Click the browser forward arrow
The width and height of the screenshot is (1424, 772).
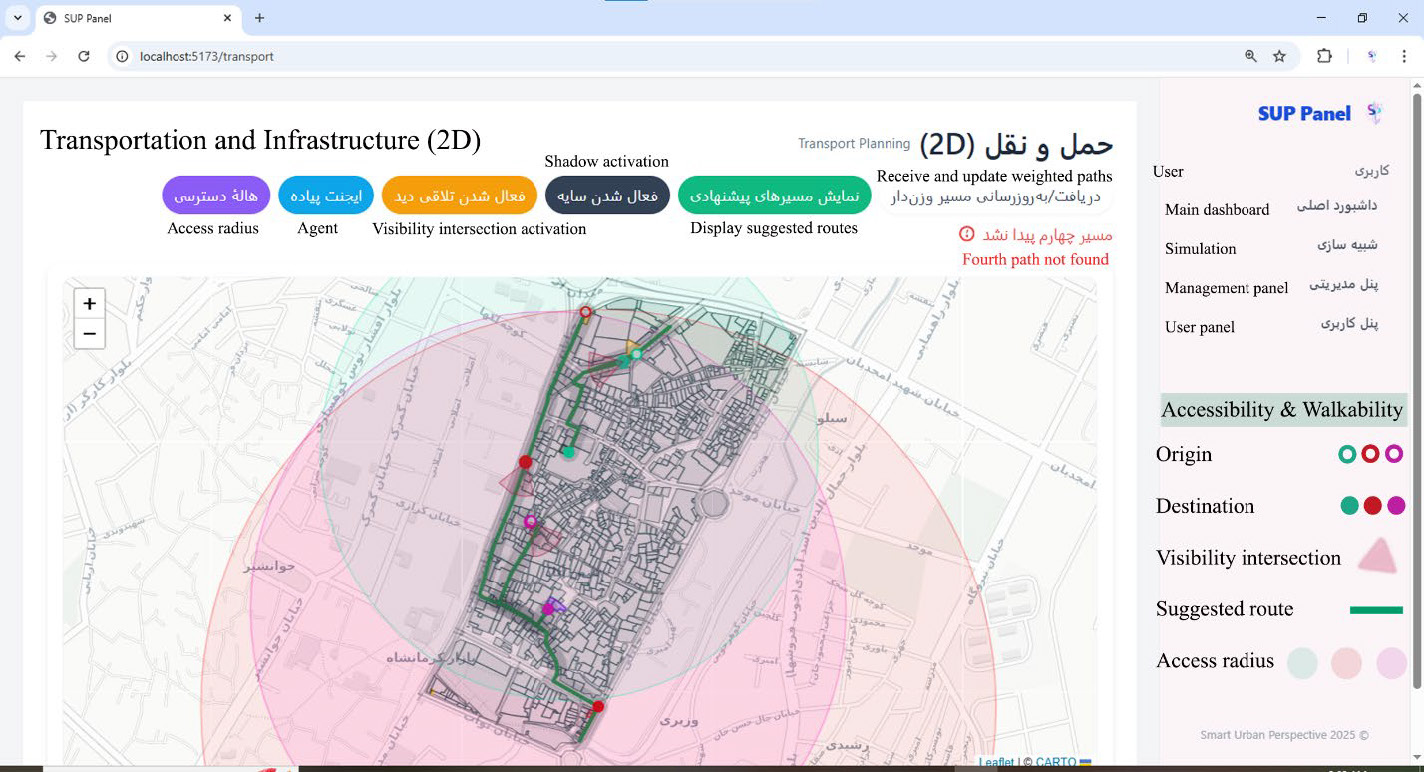click(x=52, y=56)
